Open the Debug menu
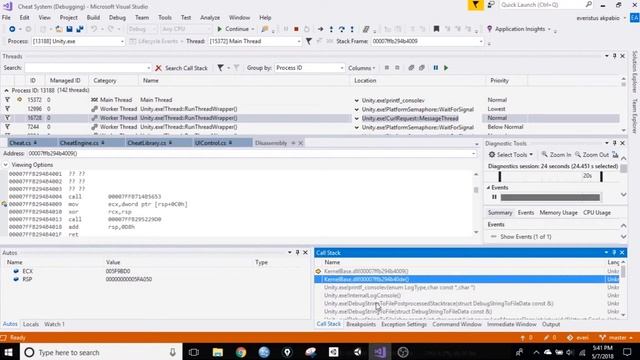 117,18
